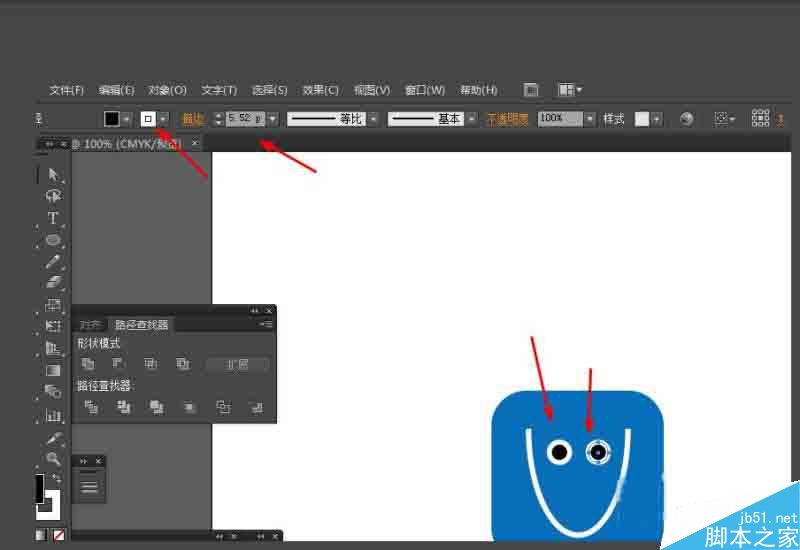Open the align options dropdown icon
The width and height of the screenshot is (800, 550).
pyautogui.click(x=724, y=119)
